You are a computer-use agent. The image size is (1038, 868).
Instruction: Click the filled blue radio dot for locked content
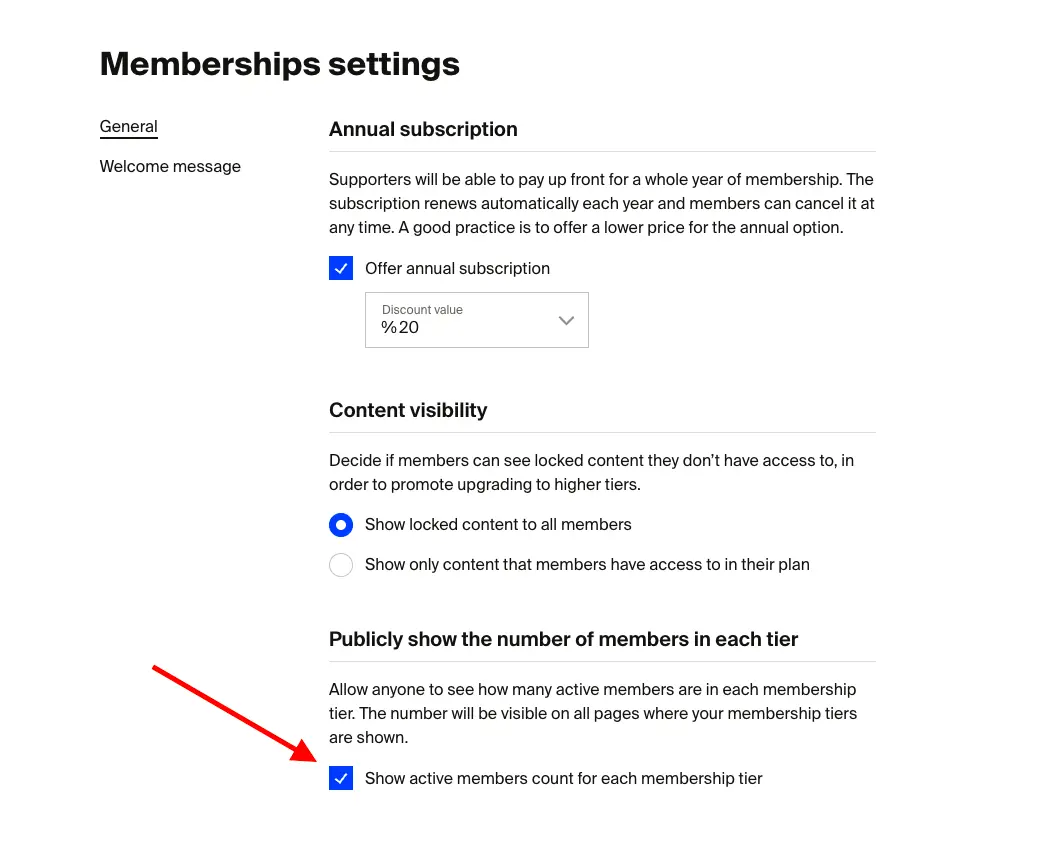(x=341, y=524)
